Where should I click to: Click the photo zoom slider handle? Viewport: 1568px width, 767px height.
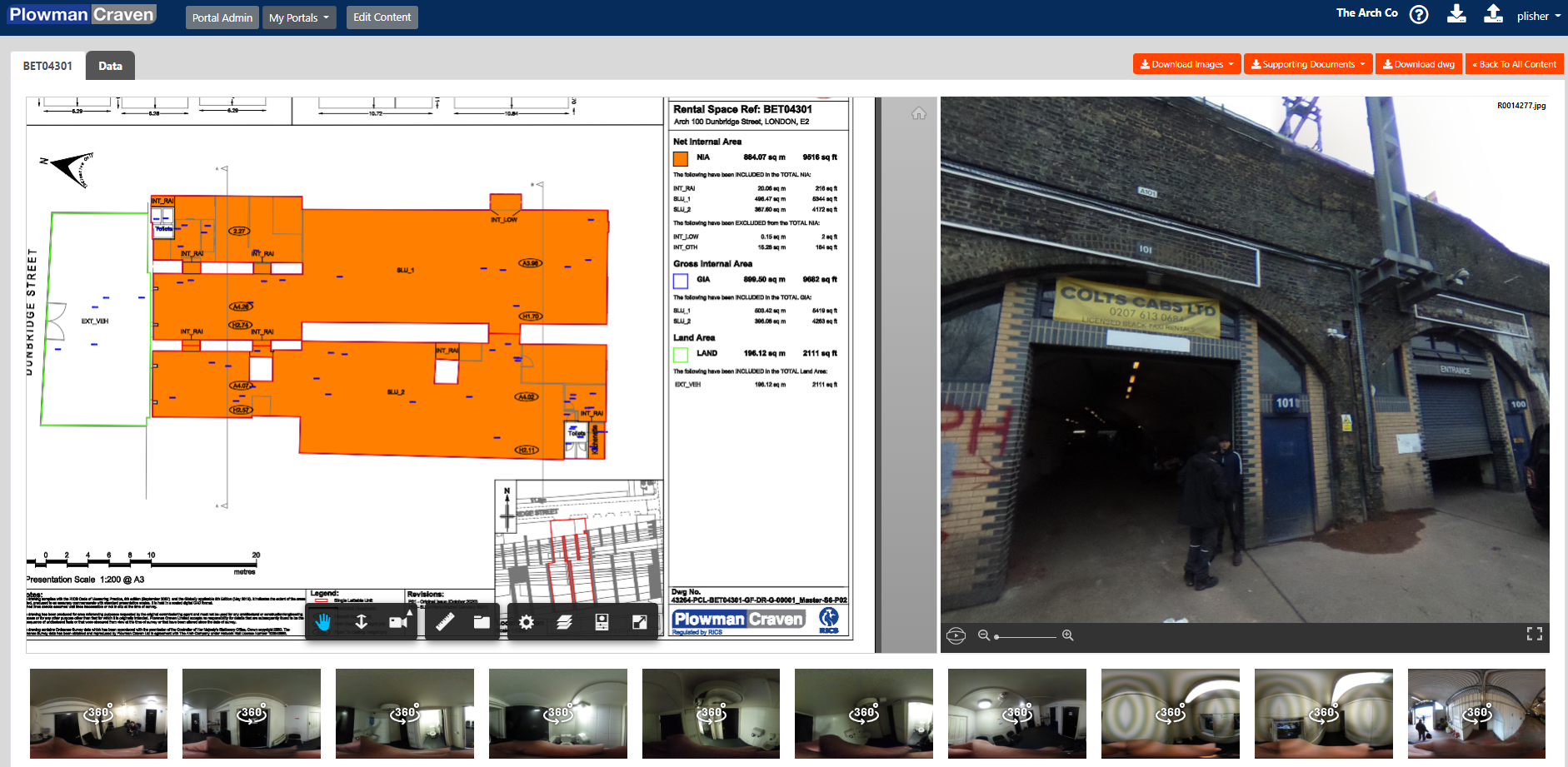tap(997, 636)
